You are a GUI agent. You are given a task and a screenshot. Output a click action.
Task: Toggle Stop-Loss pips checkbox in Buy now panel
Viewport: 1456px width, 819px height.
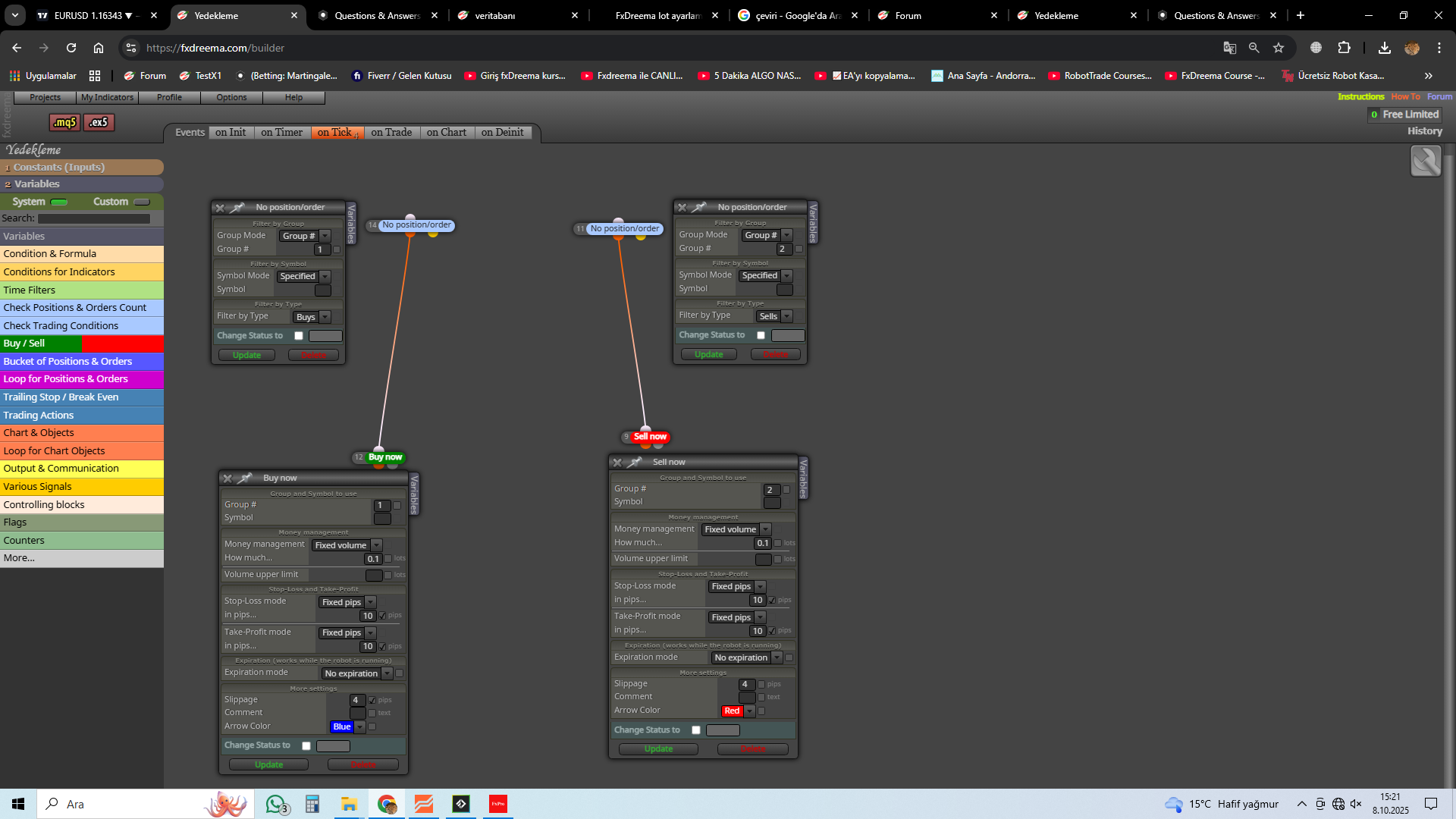click(382, 616)
